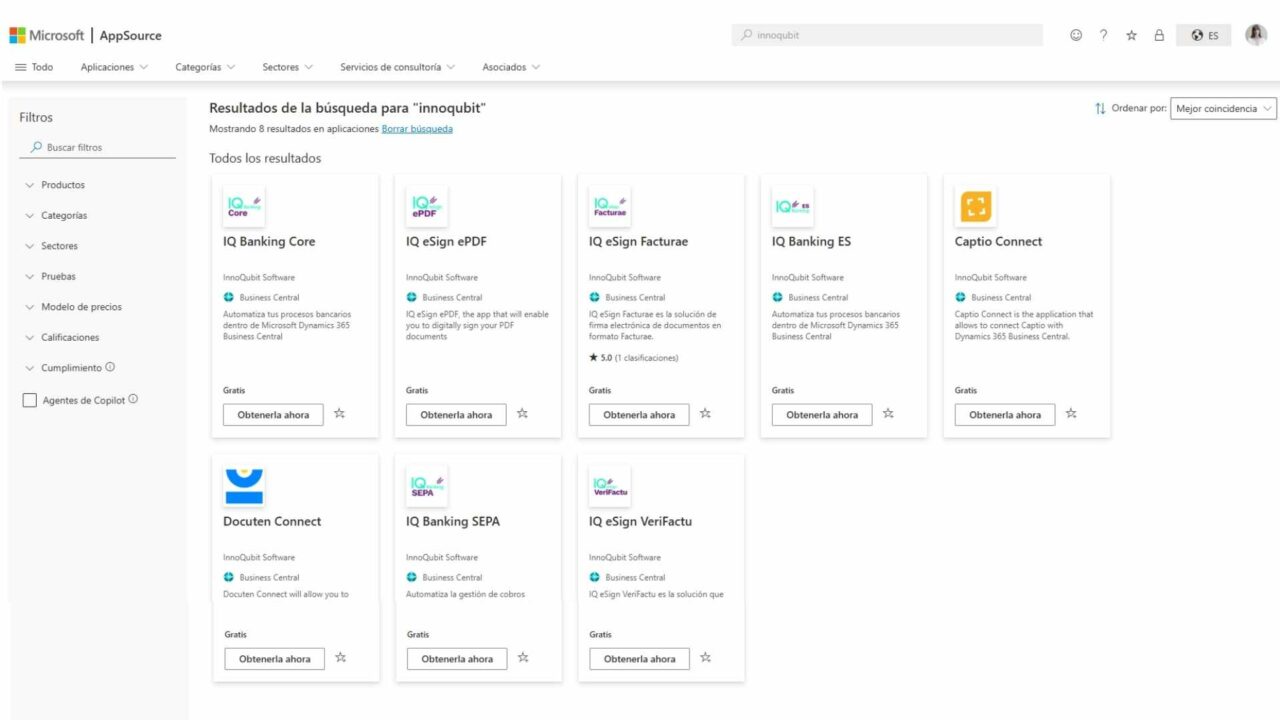Open the Captio Connect title

(998, 241)
